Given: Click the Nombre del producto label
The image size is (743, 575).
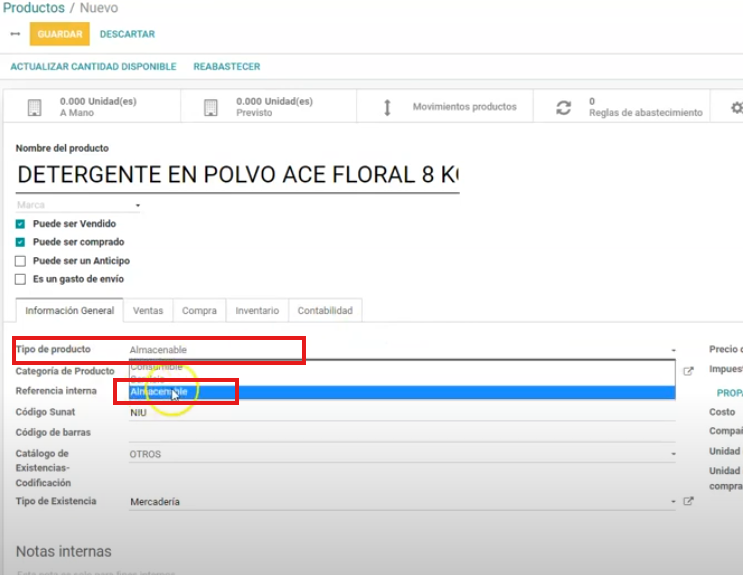Looking at the screenshot, I should coord(62,148).
